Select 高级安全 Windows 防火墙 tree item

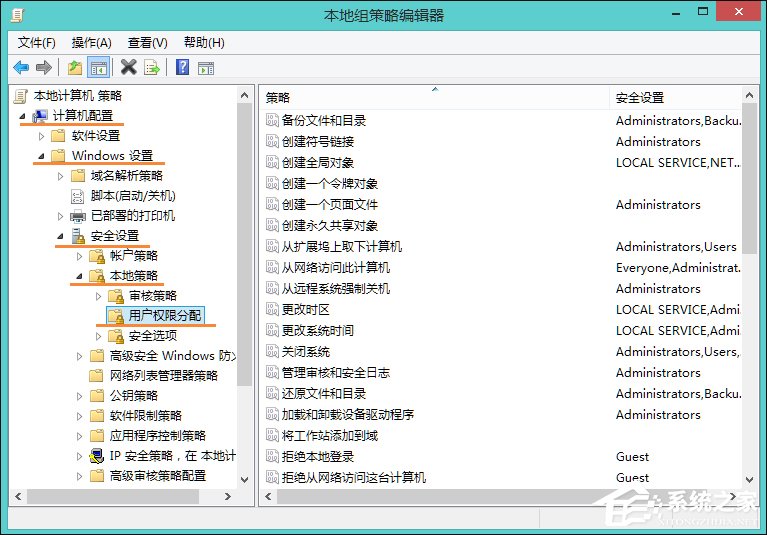(172, 356)
